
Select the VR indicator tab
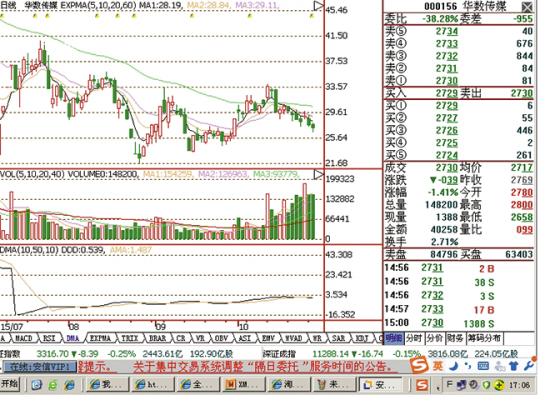click(x=200, y=338)
